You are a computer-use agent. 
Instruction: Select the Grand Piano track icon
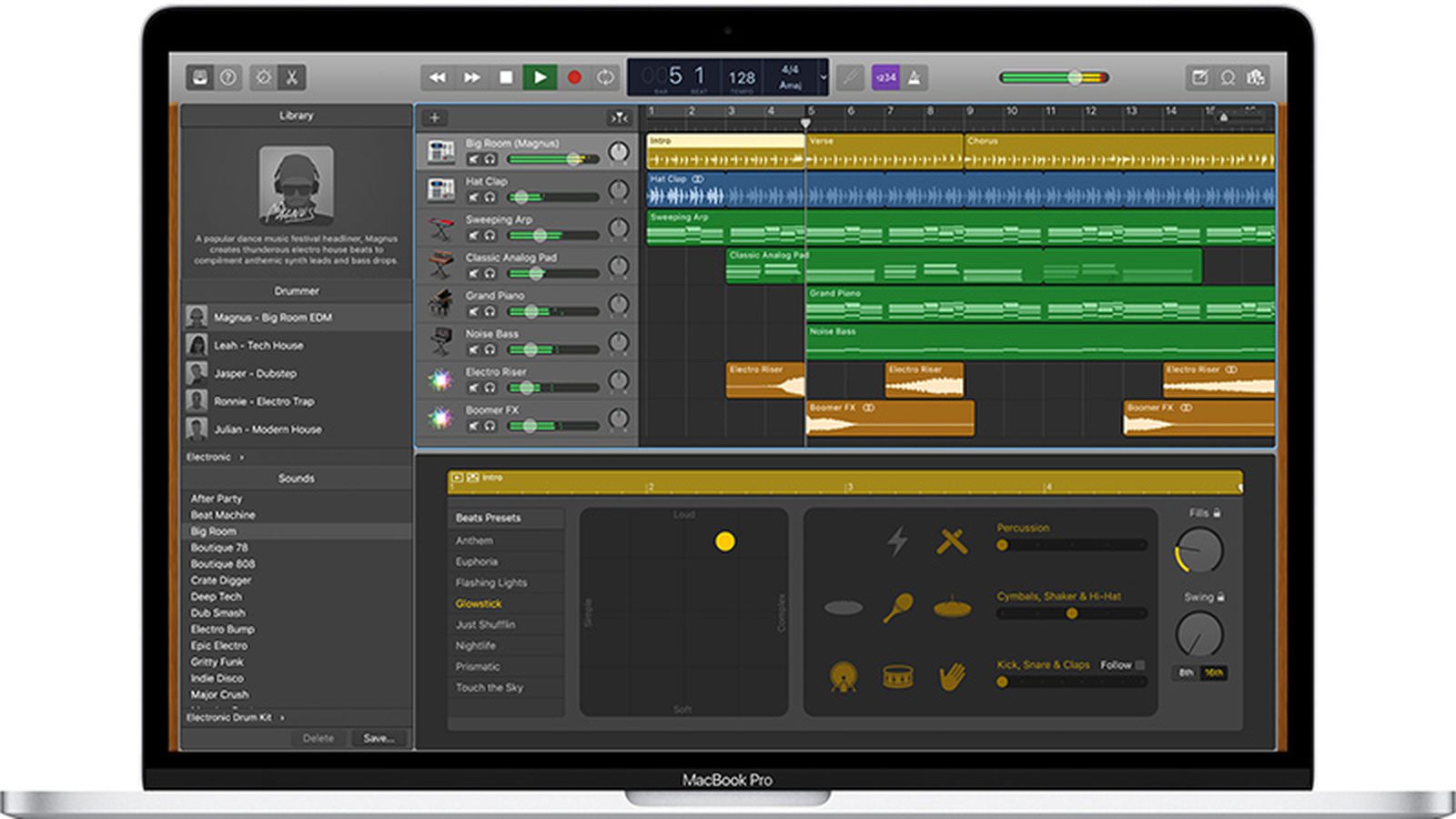(x=441, y=303)
